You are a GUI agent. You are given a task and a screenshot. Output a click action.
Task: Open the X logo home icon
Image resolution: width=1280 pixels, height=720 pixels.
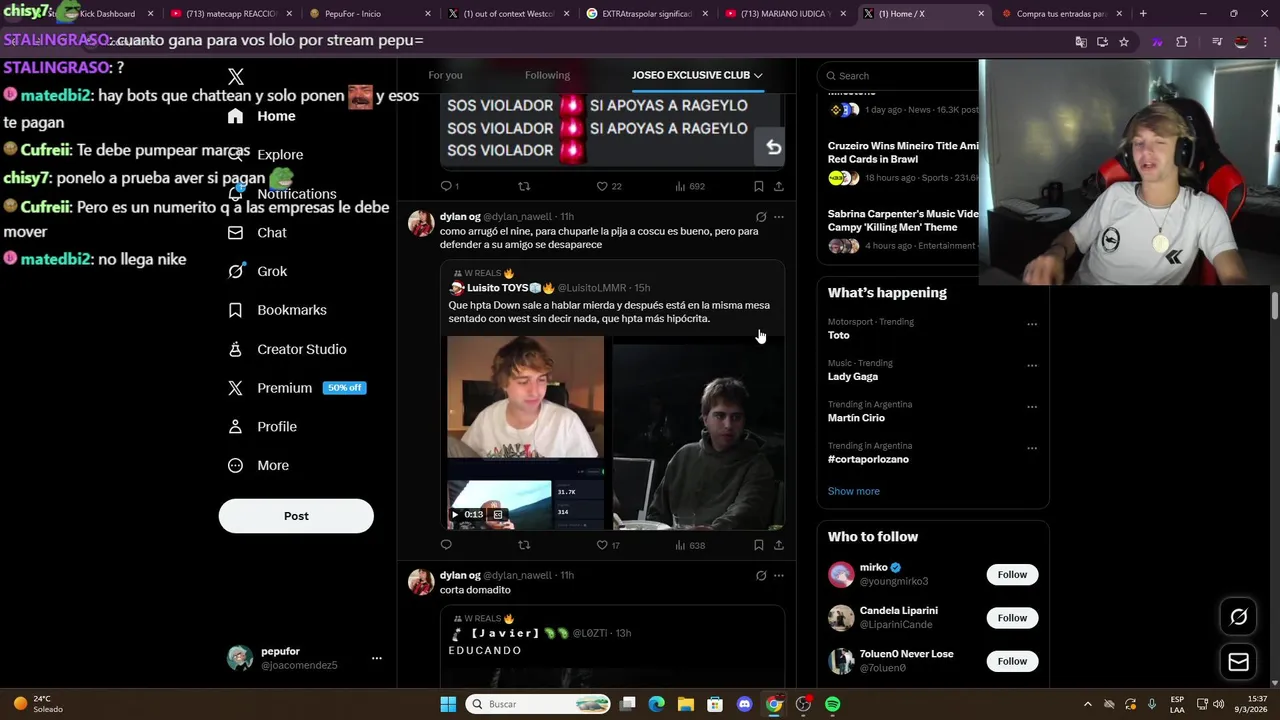point(236,77)
